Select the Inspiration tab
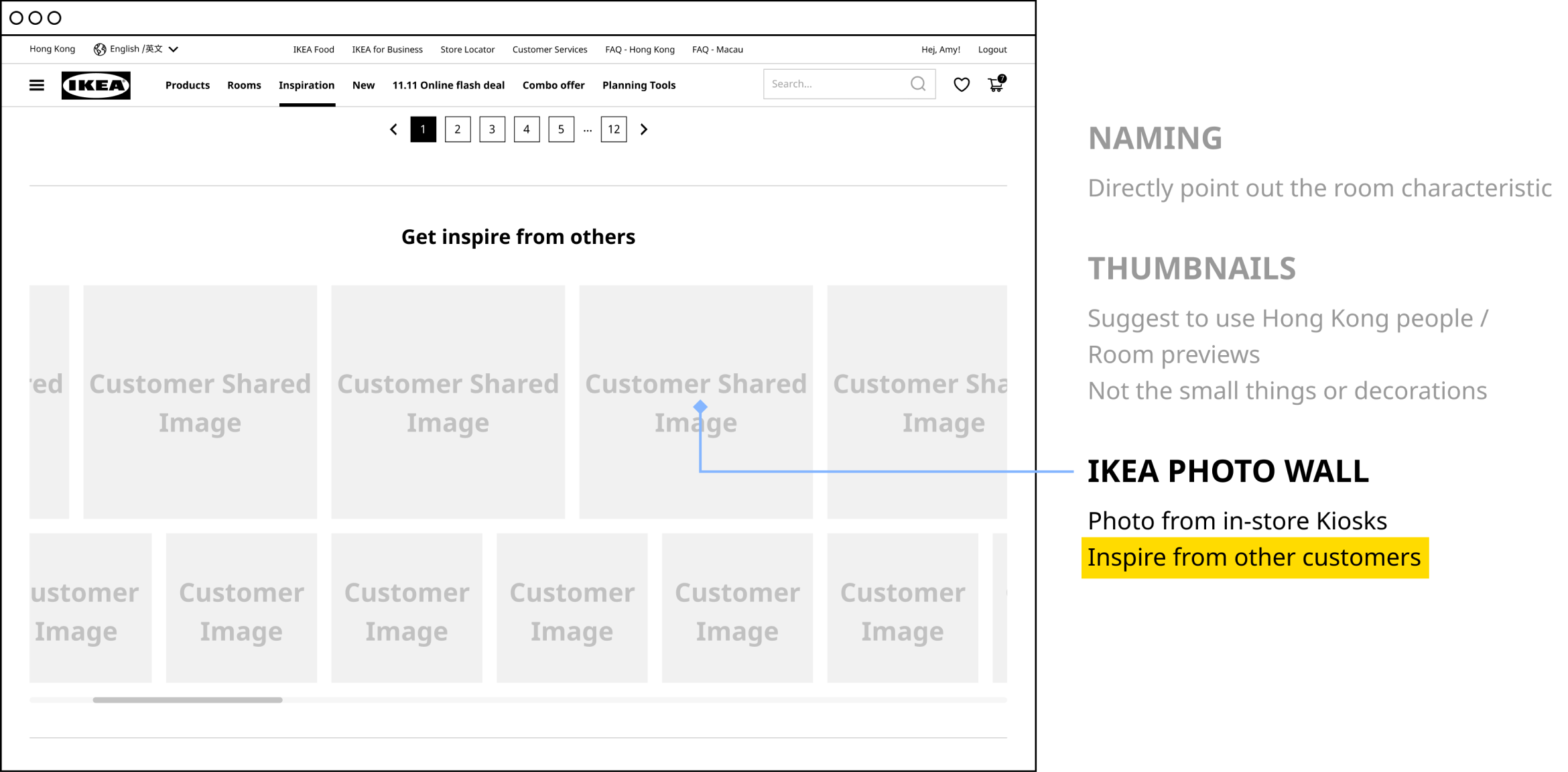The width and height of the screenshot is (1568, 772). click(306, 85)
